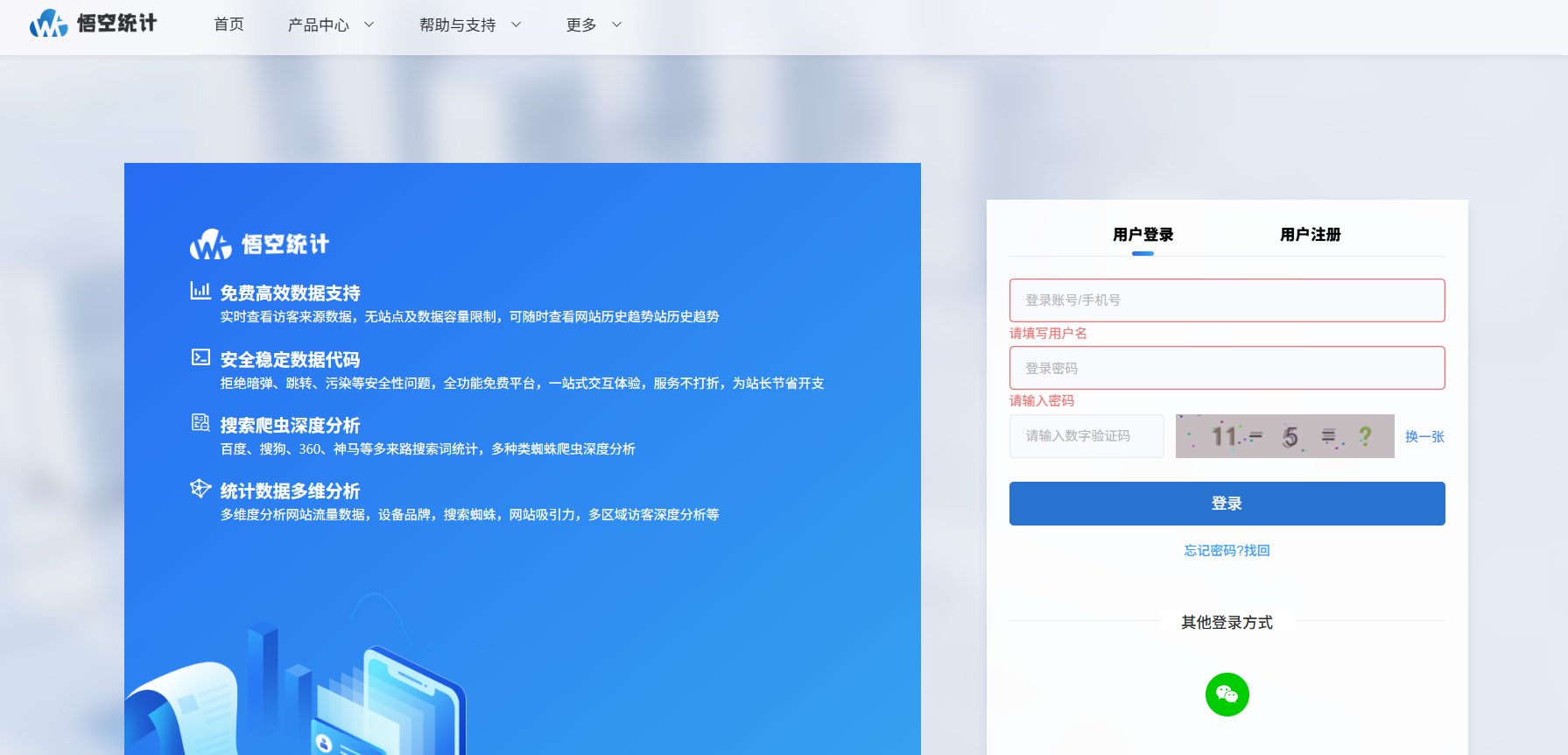The image size is (1568, 755).
Task: Switch to the 用户注册 tab
Action: [1310, 235]
